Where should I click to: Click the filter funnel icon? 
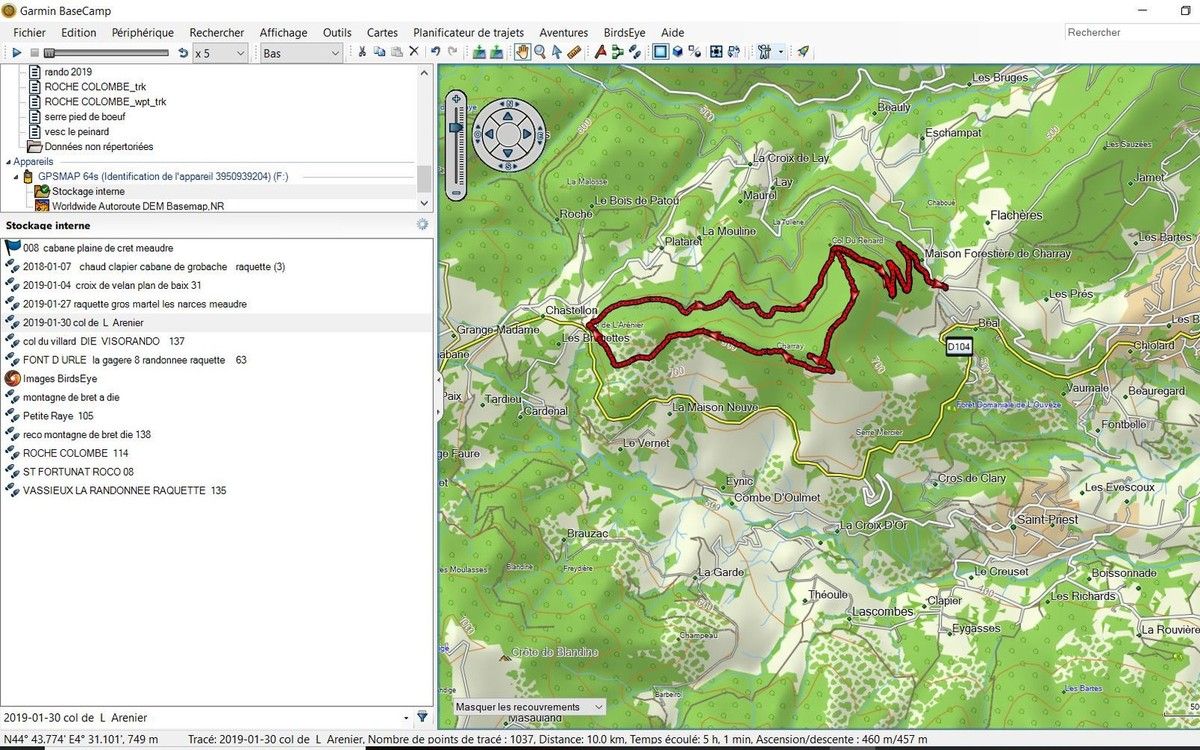tap(423, 717)
